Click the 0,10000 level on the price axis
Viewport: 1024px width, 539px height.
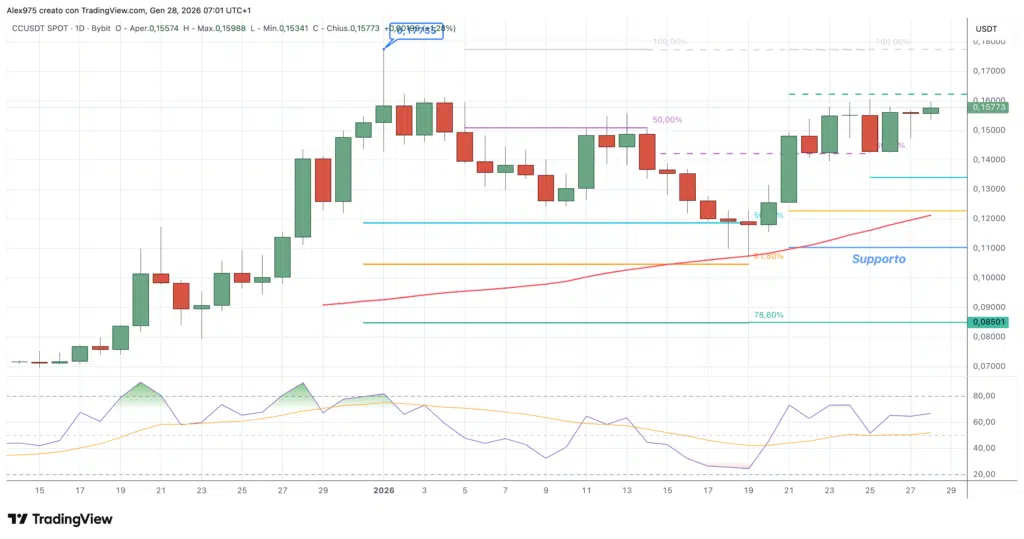coord(987,278)
